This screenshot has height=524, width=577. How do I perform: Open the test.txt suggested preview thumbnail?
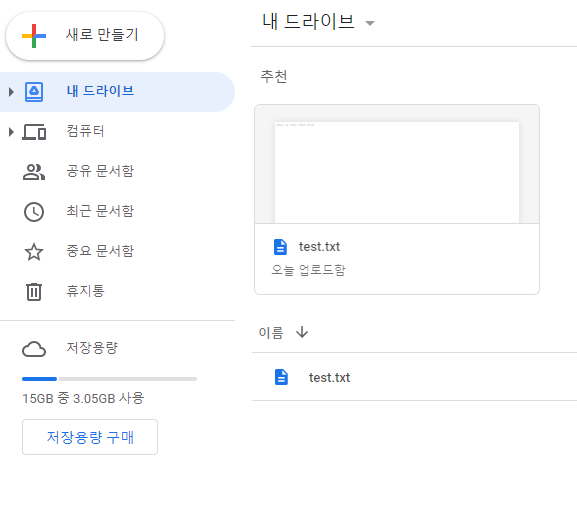(397, 164)
